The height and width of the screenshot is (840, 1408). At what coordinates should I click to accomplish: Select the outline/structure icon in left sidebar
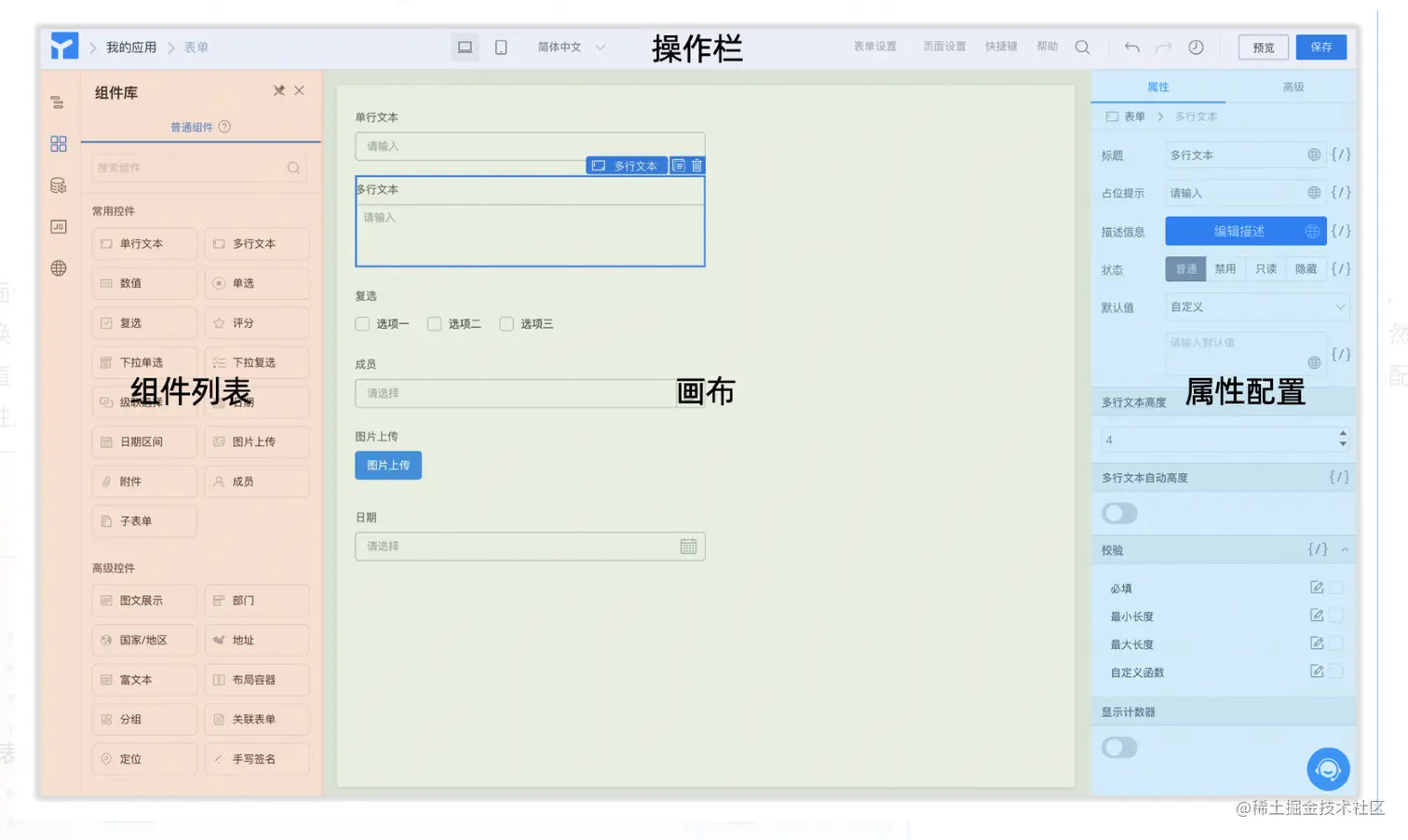(x=58, y=102)
